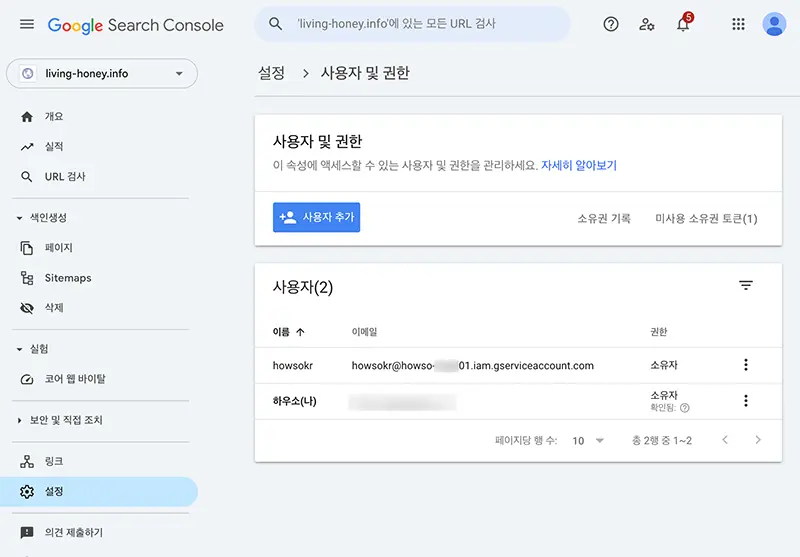Open the user settings gear icon
This screenshot has width=800, height=557.
[x=647, y=24]
